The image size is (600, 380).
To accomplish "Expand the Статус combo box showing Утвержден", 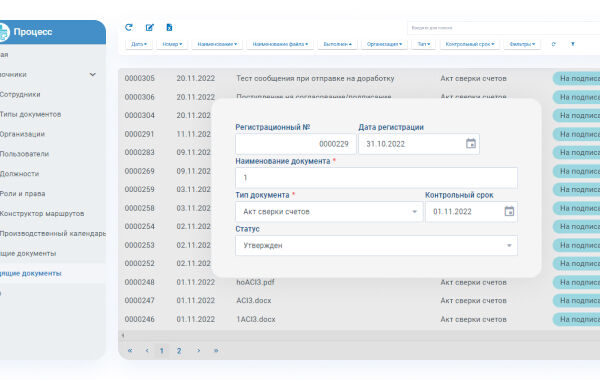I will [x=509, y=245].
